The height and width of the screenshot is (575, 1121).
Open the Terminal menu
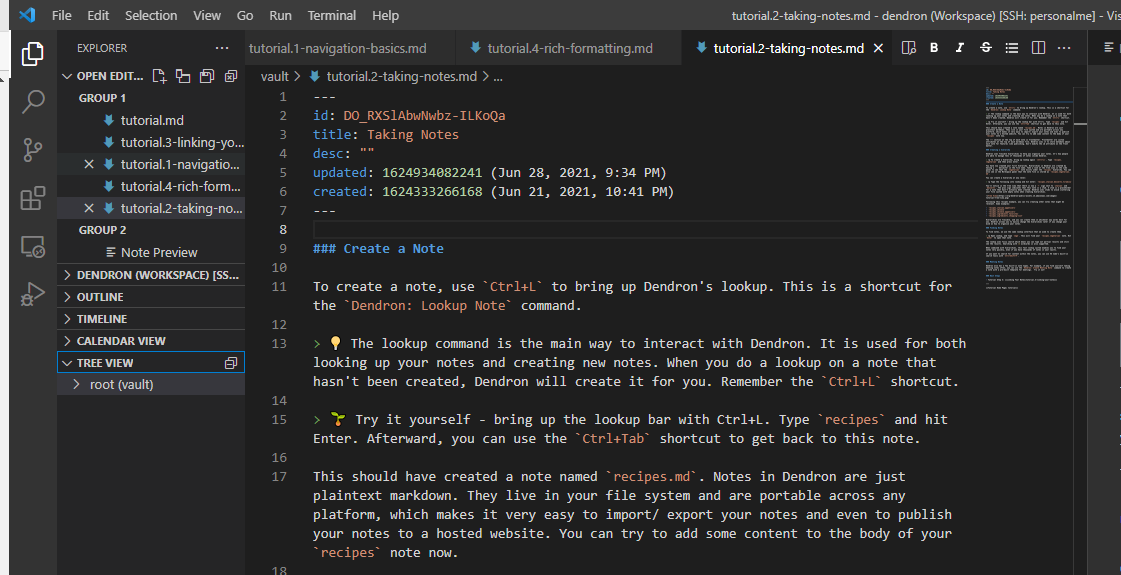click(x=332, y=15)
